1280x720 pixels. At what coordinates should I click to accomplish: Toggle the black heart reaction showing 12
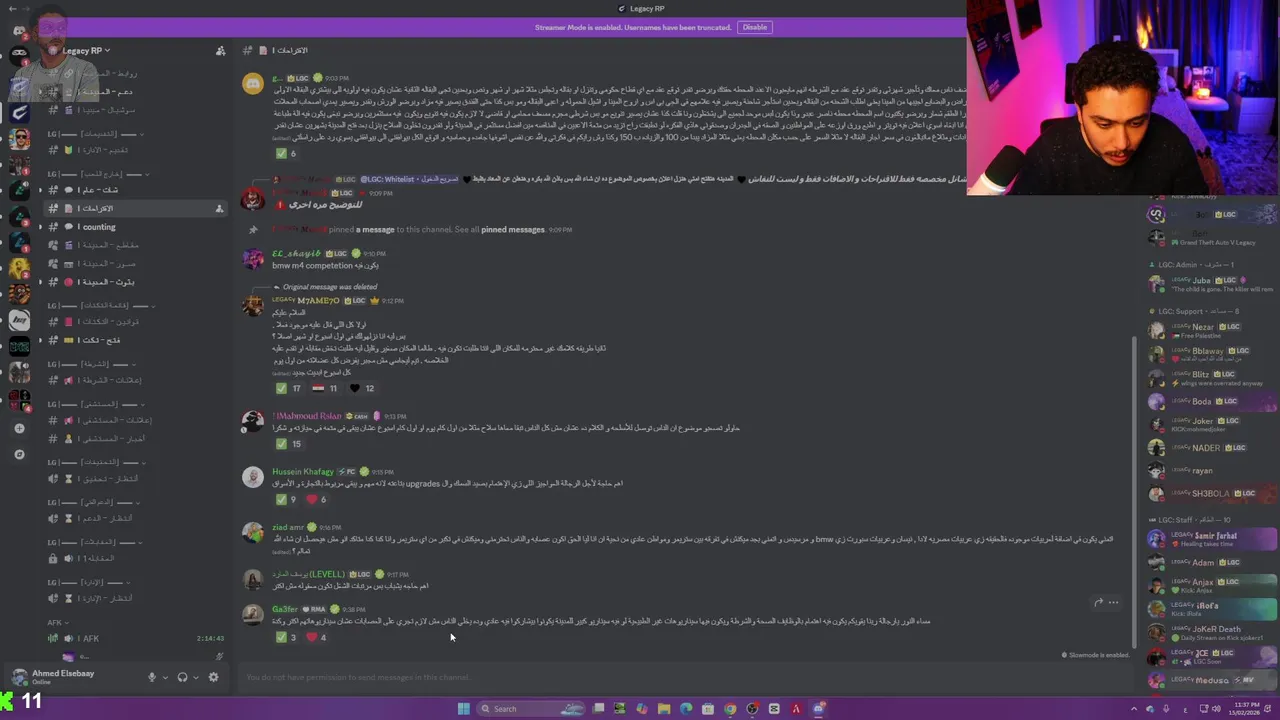pyautogui.click(x=362, y=388)
